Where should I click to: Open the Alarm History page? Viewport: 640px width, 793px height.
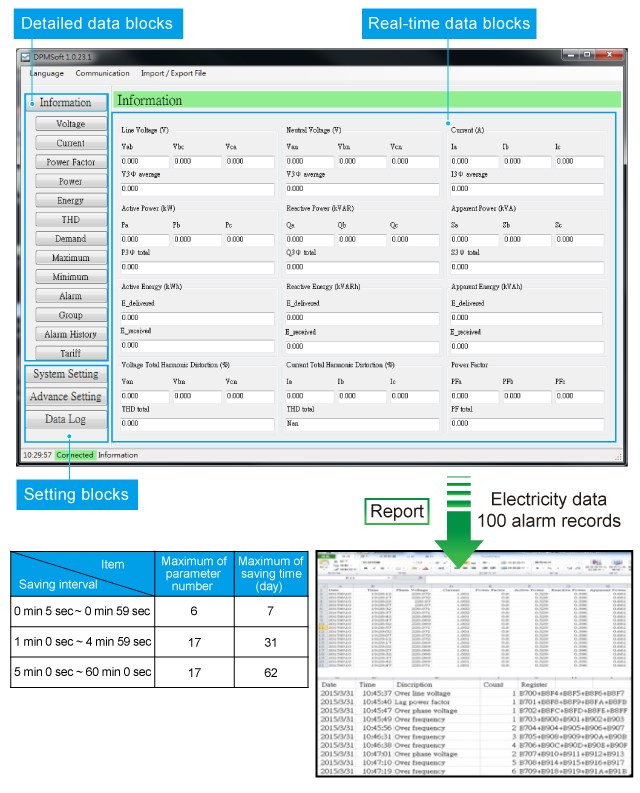pyautogui.click(x=70, y=334)
